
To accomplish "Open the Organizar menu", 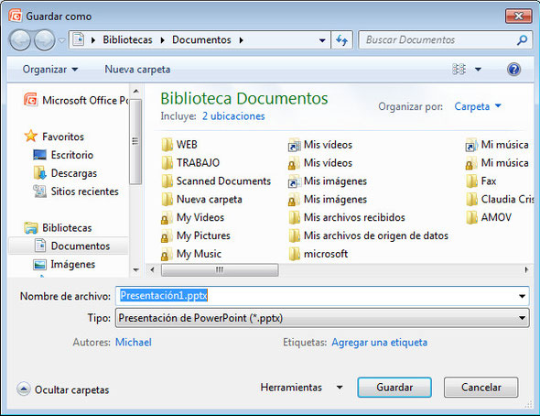I will coord(50,69).
